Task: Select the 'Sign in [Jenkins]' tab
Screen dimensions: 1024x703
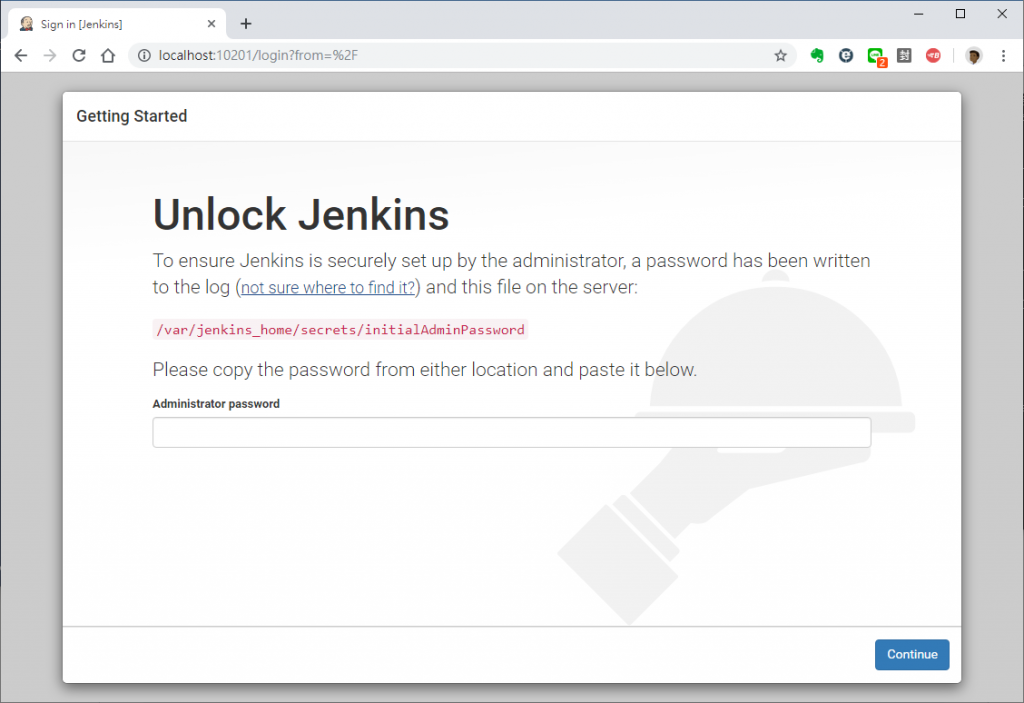Action: point(118,24)
